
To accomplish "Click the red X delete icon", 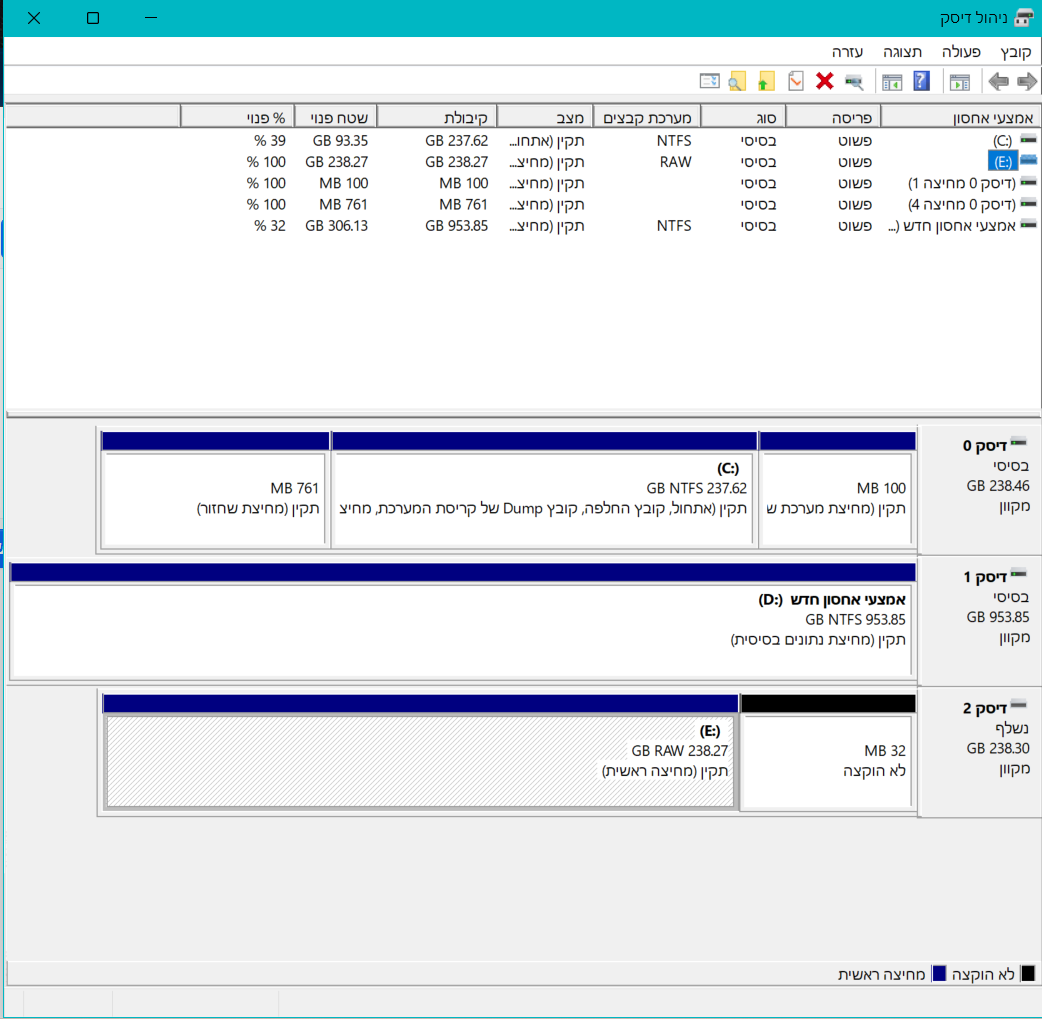I will [825, 82].
